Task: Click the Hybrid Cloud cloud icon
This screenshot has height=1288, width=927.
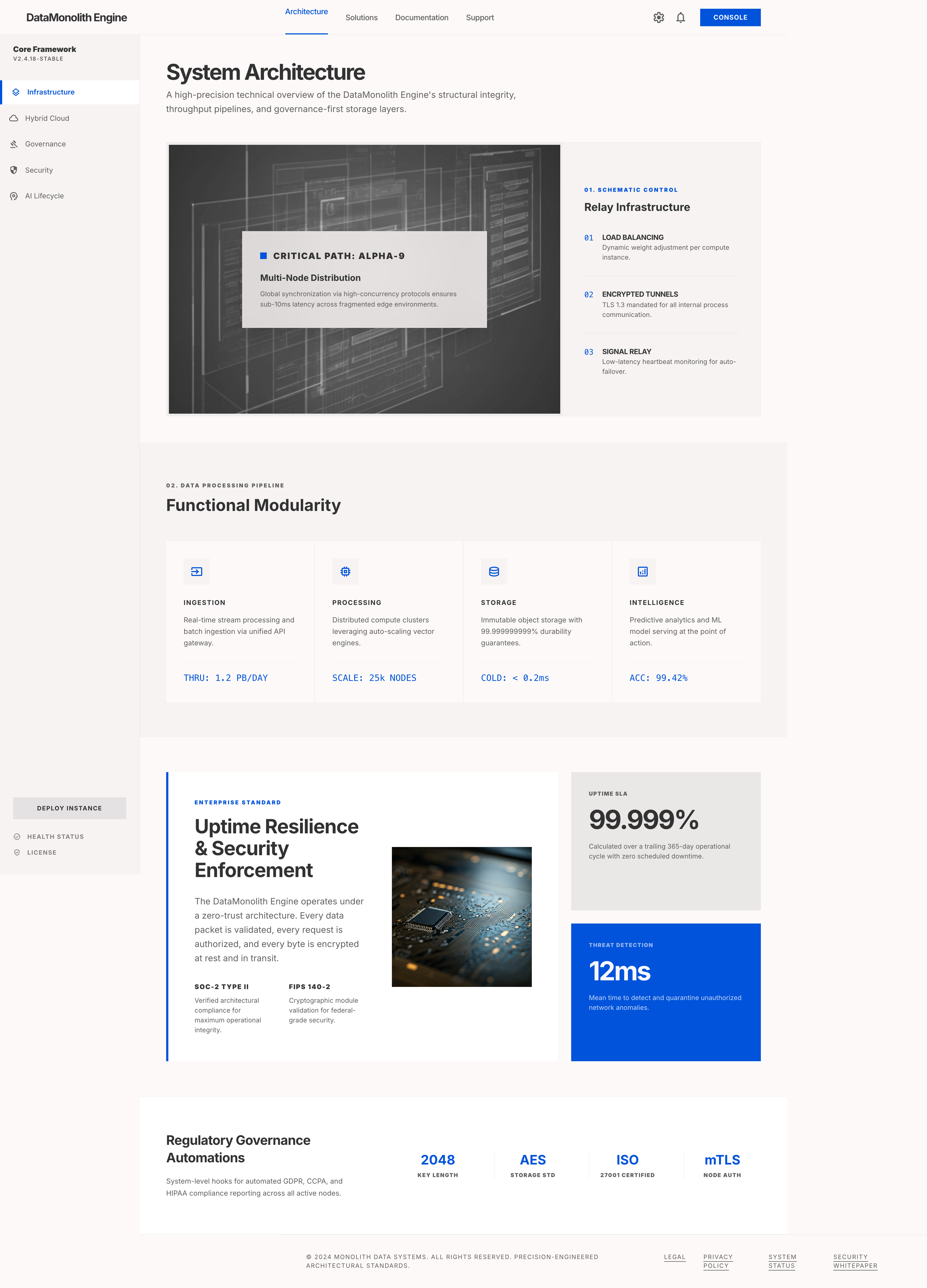Action: [x=14, y=118]
